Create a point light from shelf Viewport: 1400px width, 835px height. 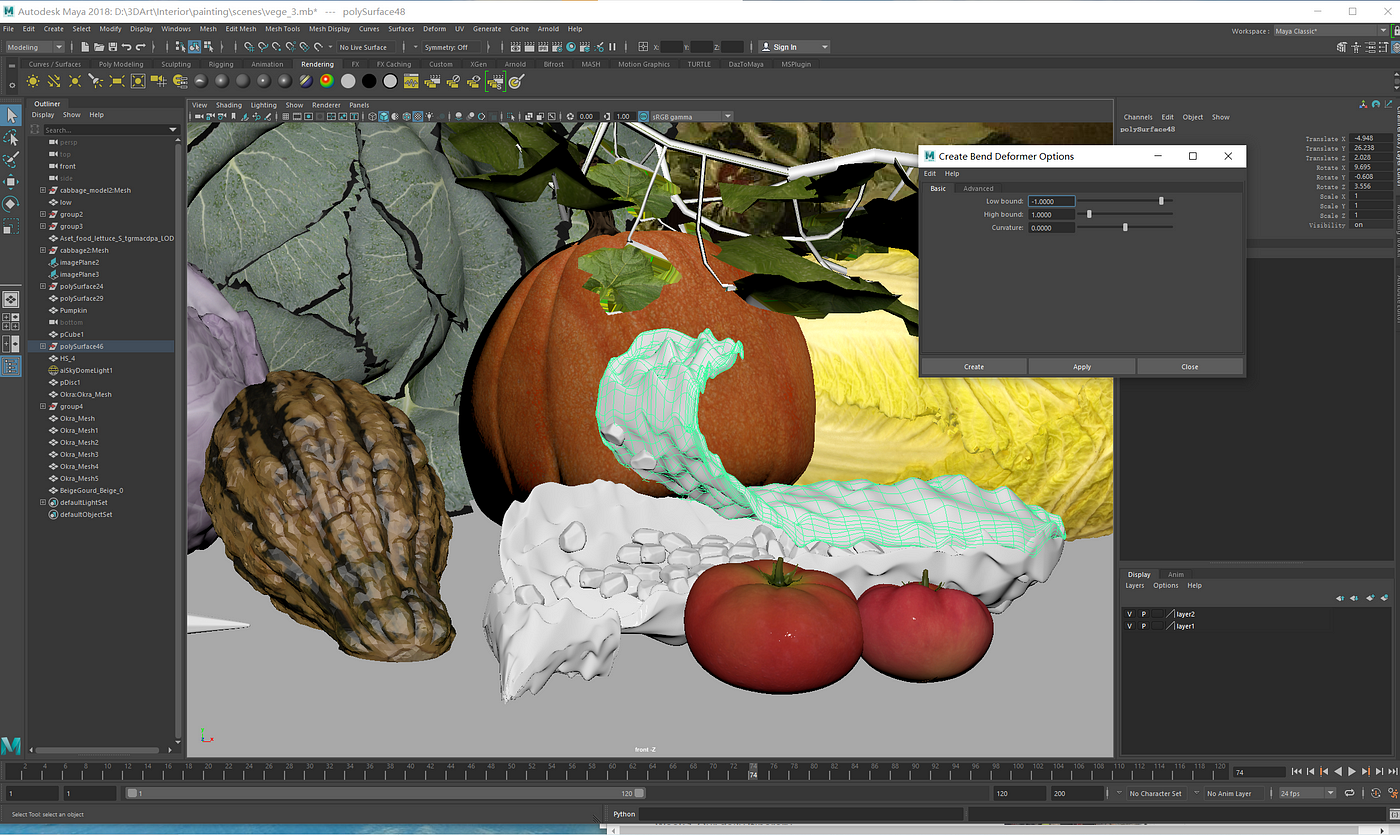75,81
